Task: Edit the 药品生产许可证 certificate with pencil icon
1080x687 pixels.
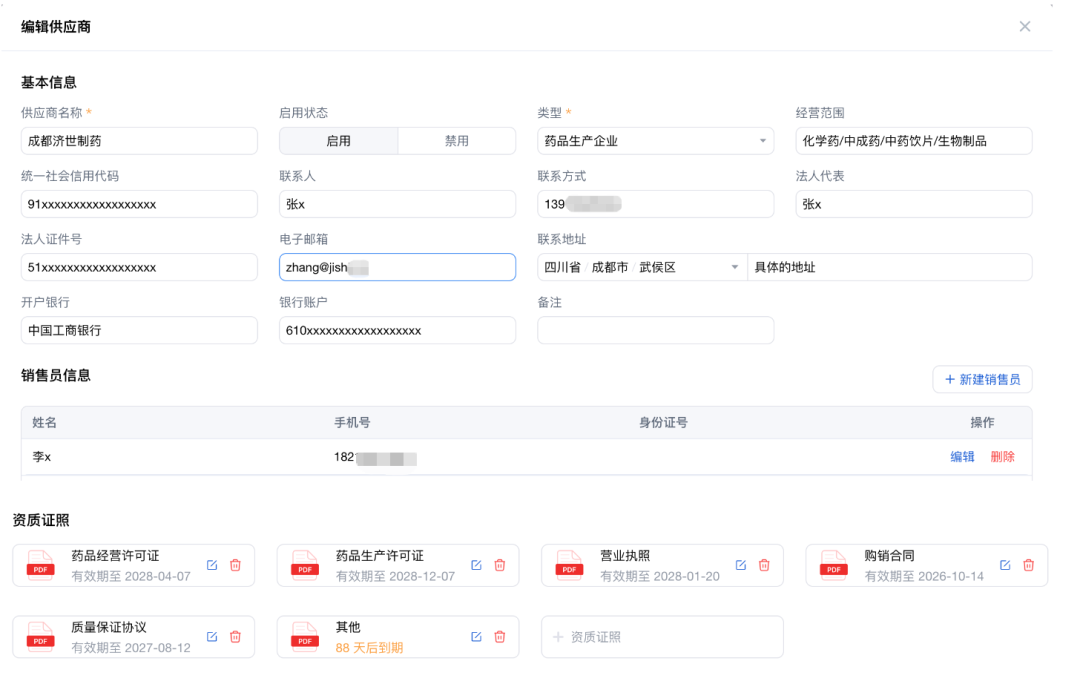Action: pos(475,564)
